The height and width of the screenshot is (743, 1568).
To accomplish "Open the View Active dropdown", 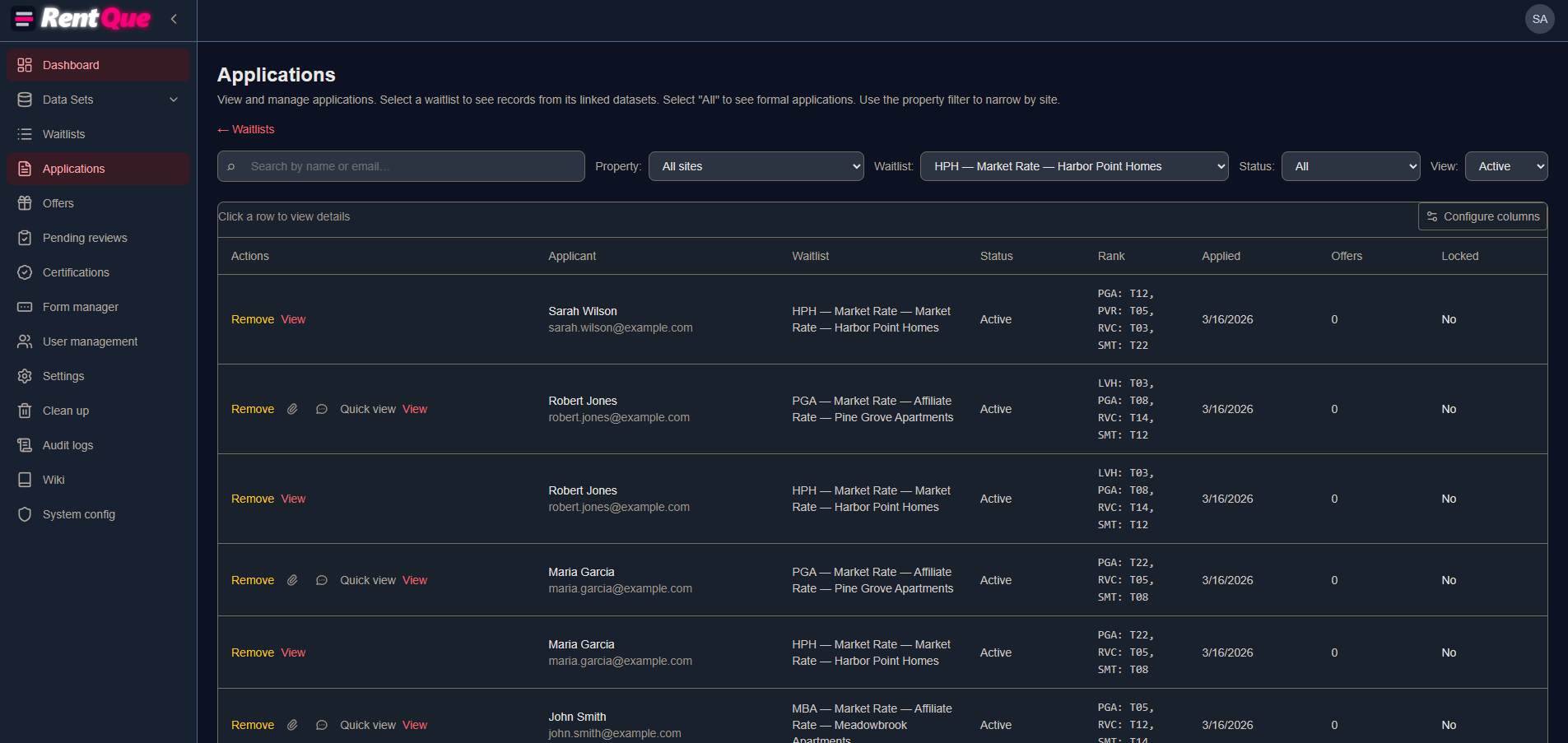I will (1506, 166).
